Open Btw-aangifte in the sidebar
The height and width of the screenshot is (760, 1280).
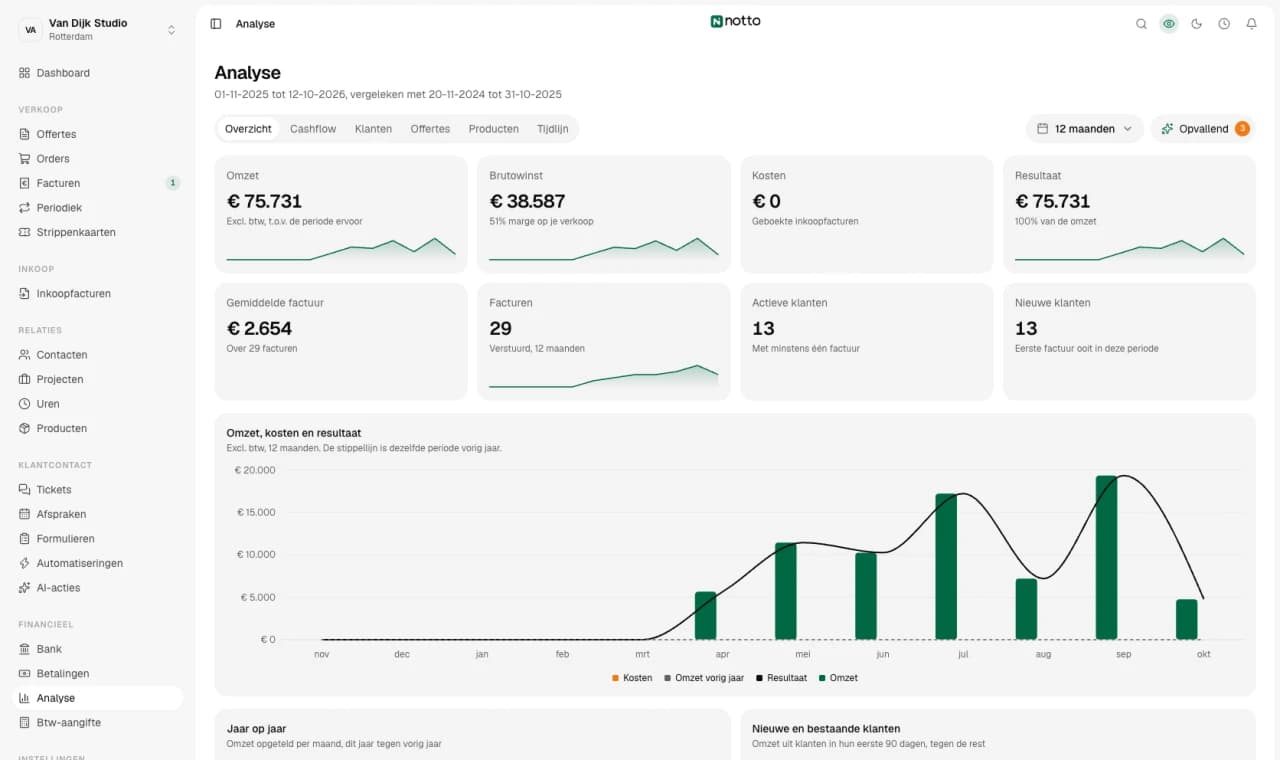coord(98,723)
